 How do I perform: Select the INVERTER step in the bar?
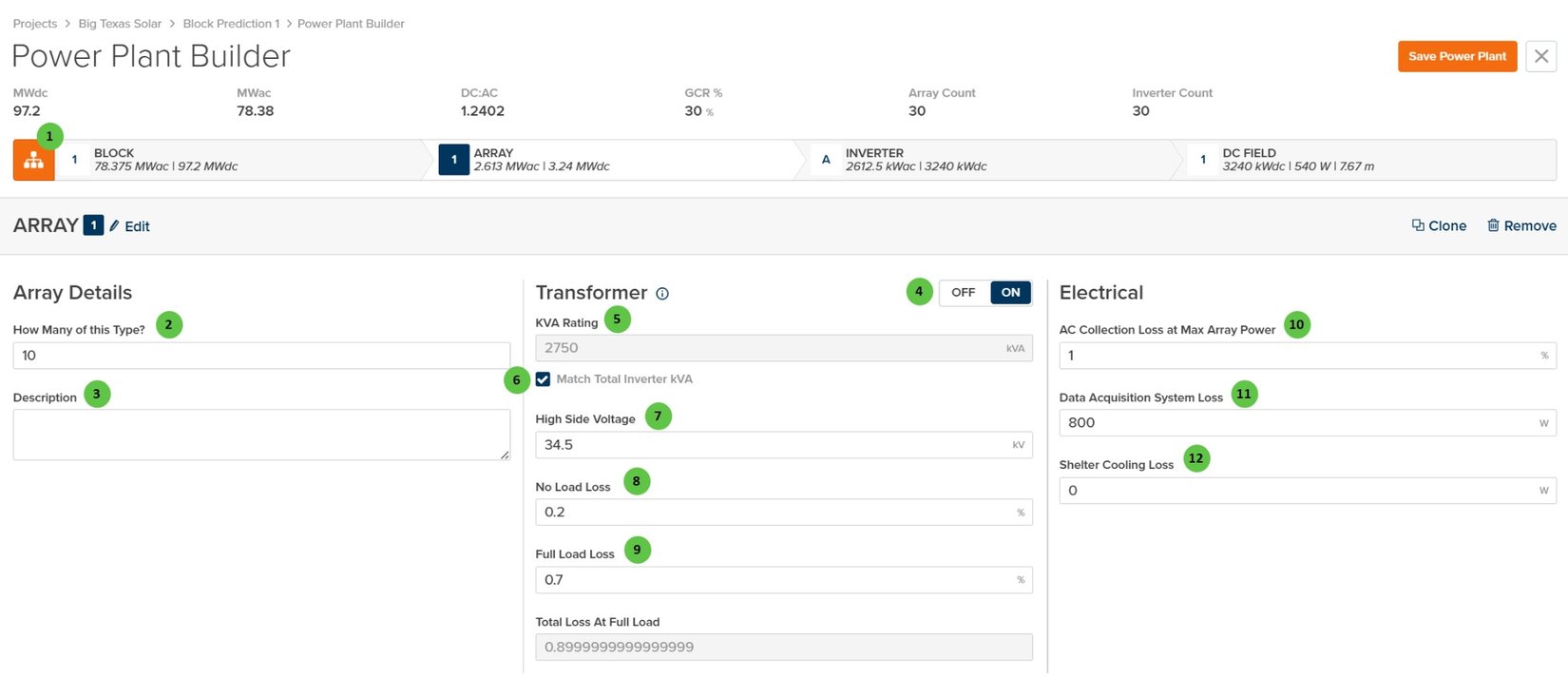988,160
